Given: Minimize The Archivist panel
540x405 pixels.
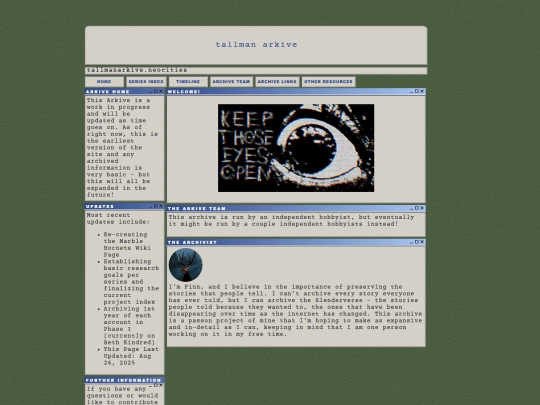Looking at the screenshot, I should tap(412, 242).
